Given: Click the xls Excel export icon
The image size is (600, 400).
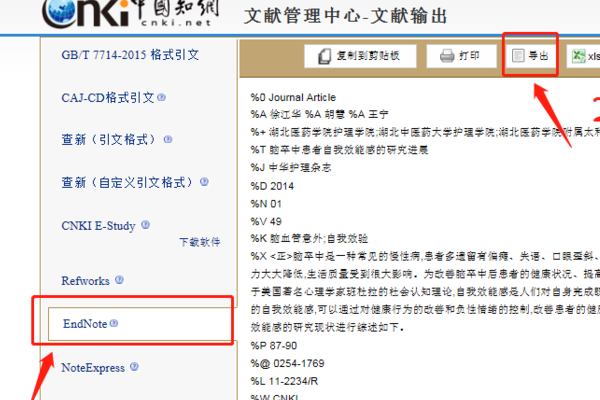Looking at the screenshot, I should tap(579, 56).
